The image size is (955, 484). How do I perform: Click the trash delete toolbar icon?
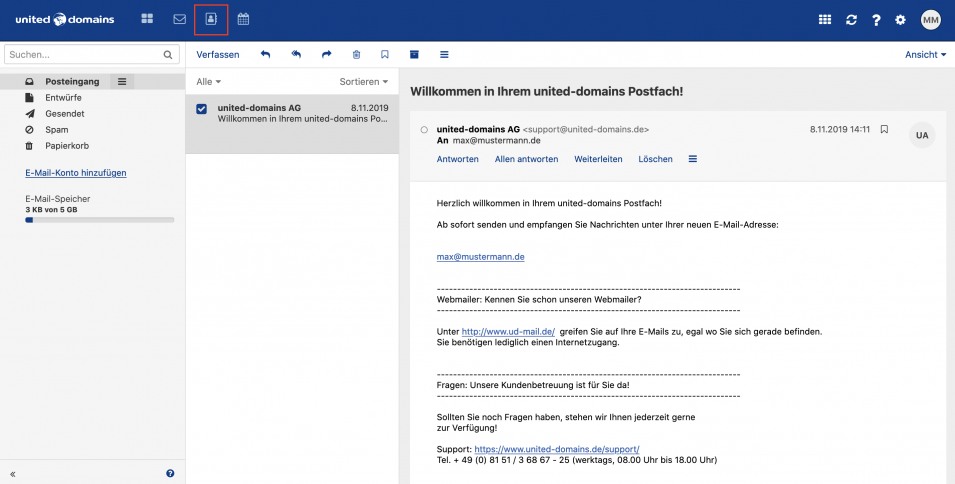click(x=356, y=55)
